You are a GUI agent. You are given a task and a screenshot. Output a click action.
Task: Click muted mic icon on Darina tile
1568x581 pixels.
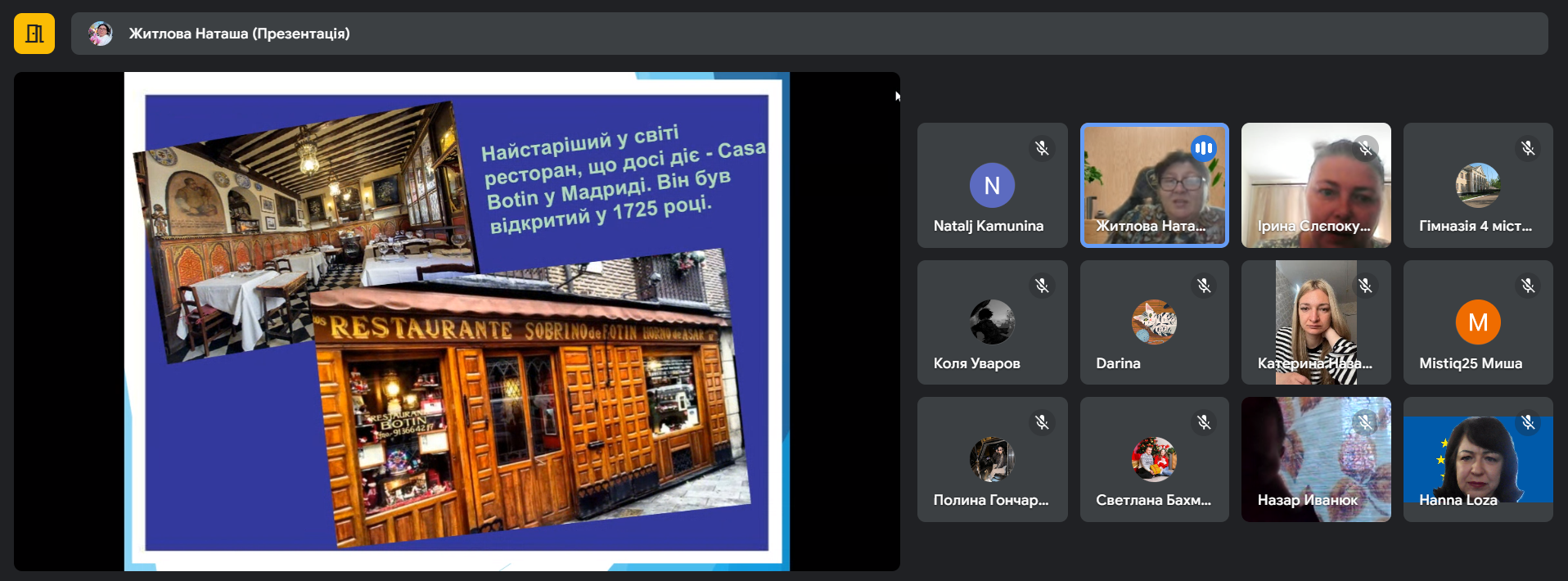1203,286
